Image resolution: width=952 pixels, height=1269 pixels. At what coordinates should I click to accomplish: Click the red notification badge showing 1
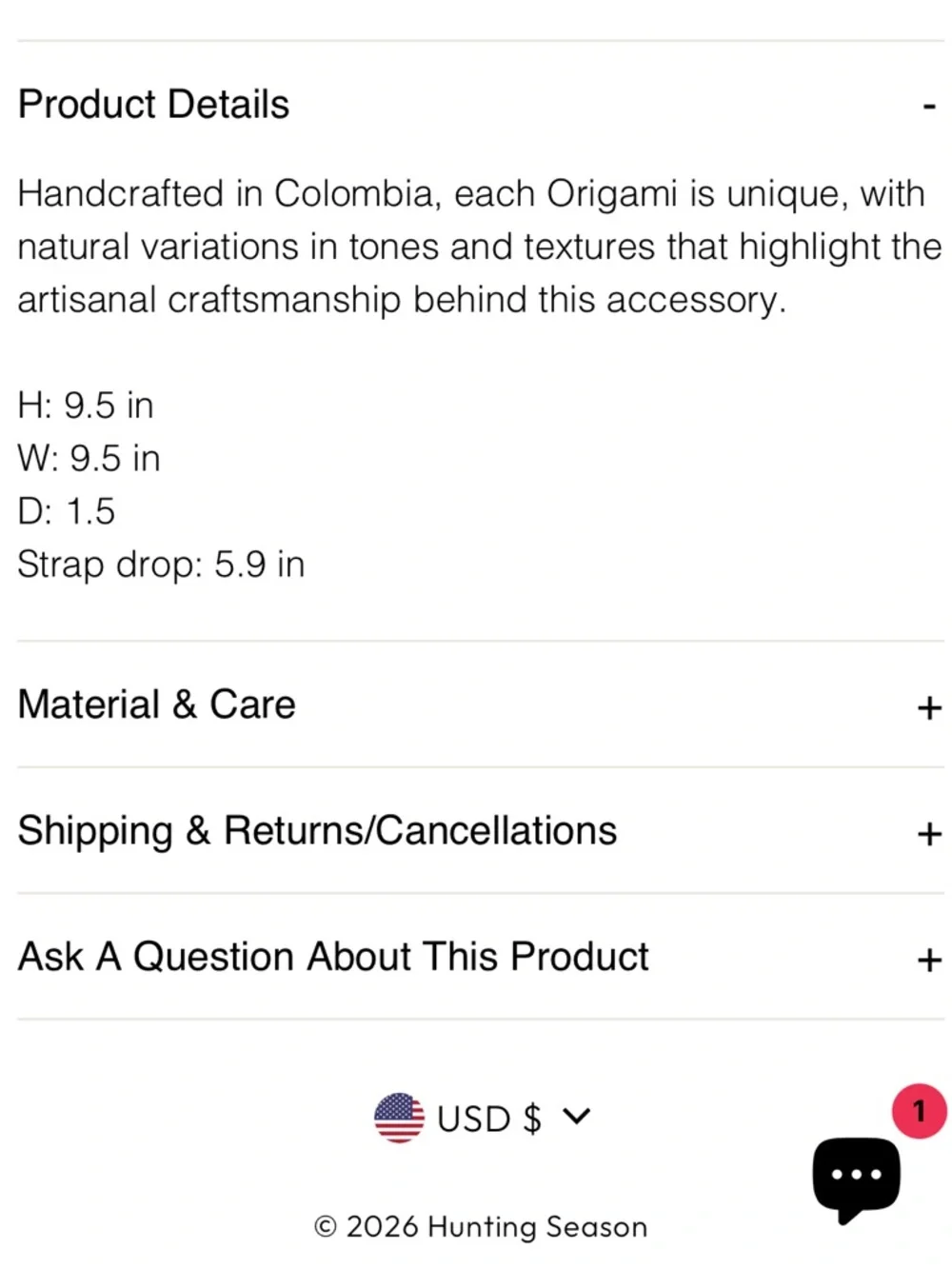tap(919, 1111)
